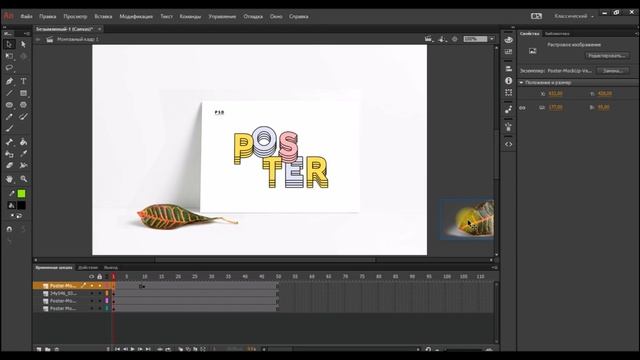Toggle lock all layers padlock header
This screenshot has height=360, width=640.
coord(99,276)
